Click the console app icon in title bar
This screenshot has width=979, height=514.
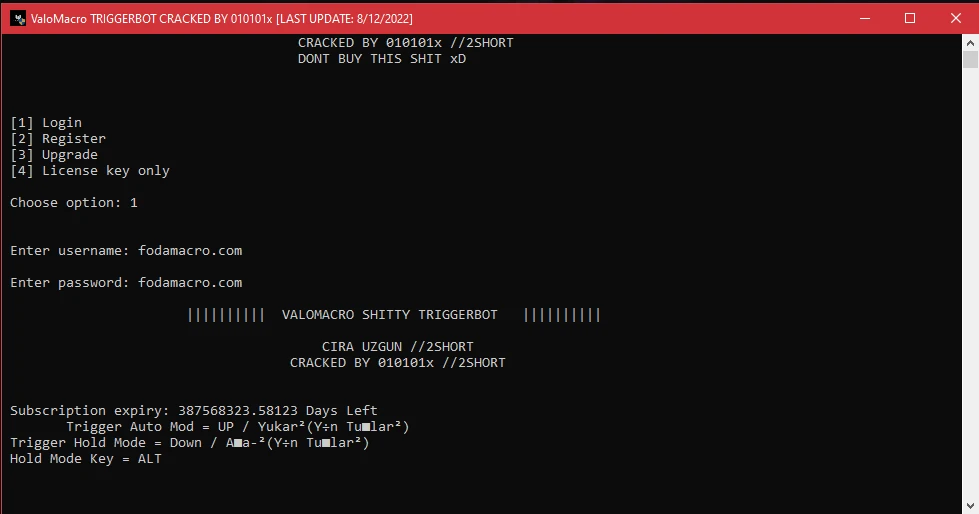[18, 18]
